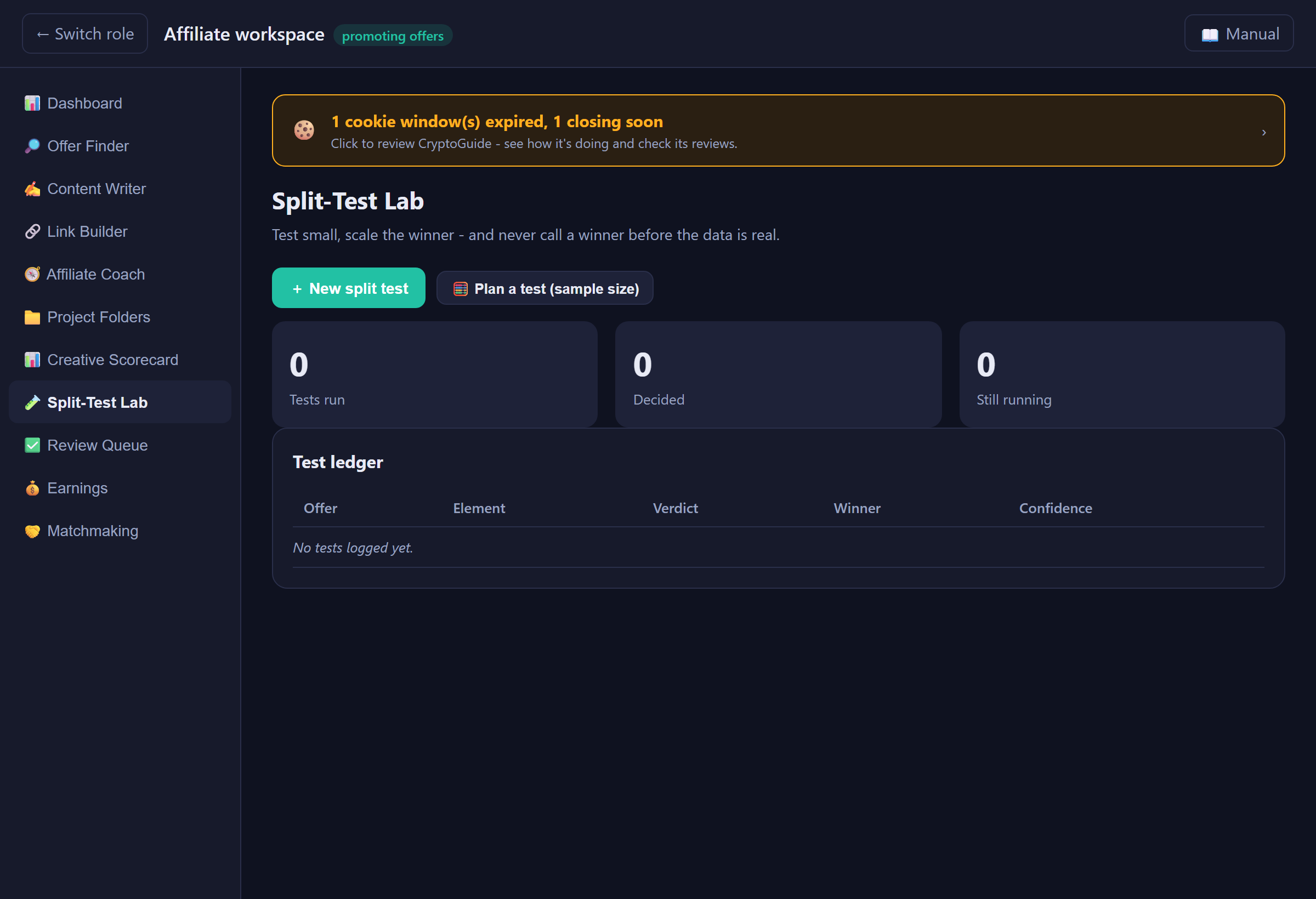Viewport: 1316px width, 899px height.
Task: Click the Link Builder chain icon
Action: point(32,231)
